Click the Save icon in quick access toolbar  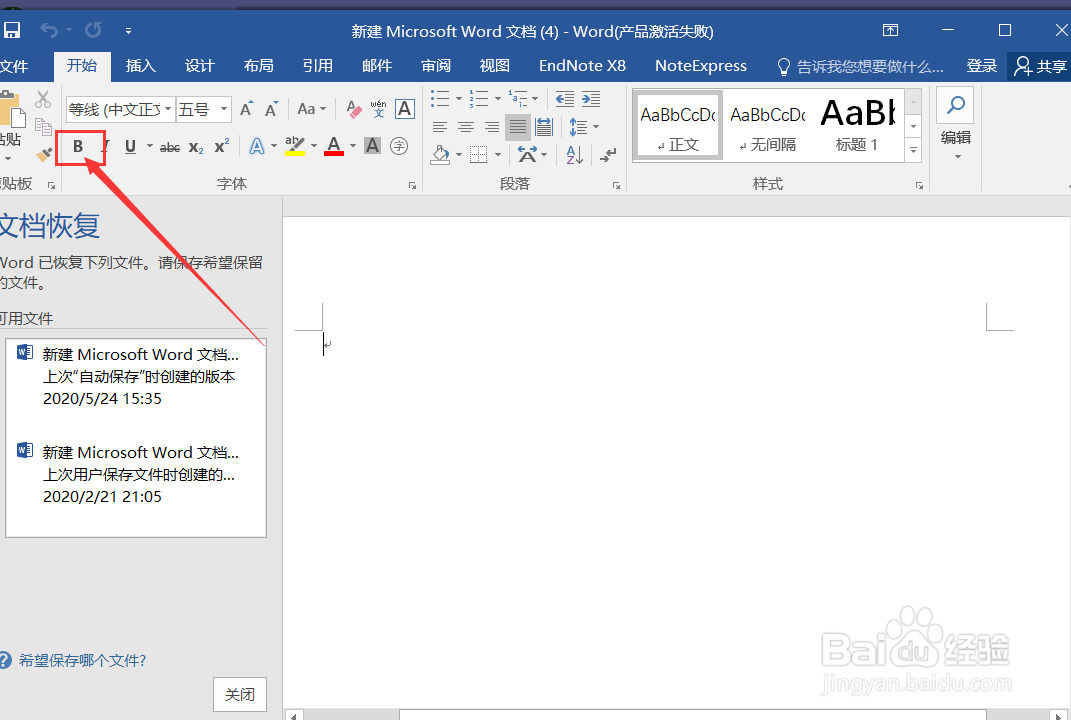point(12,30)
